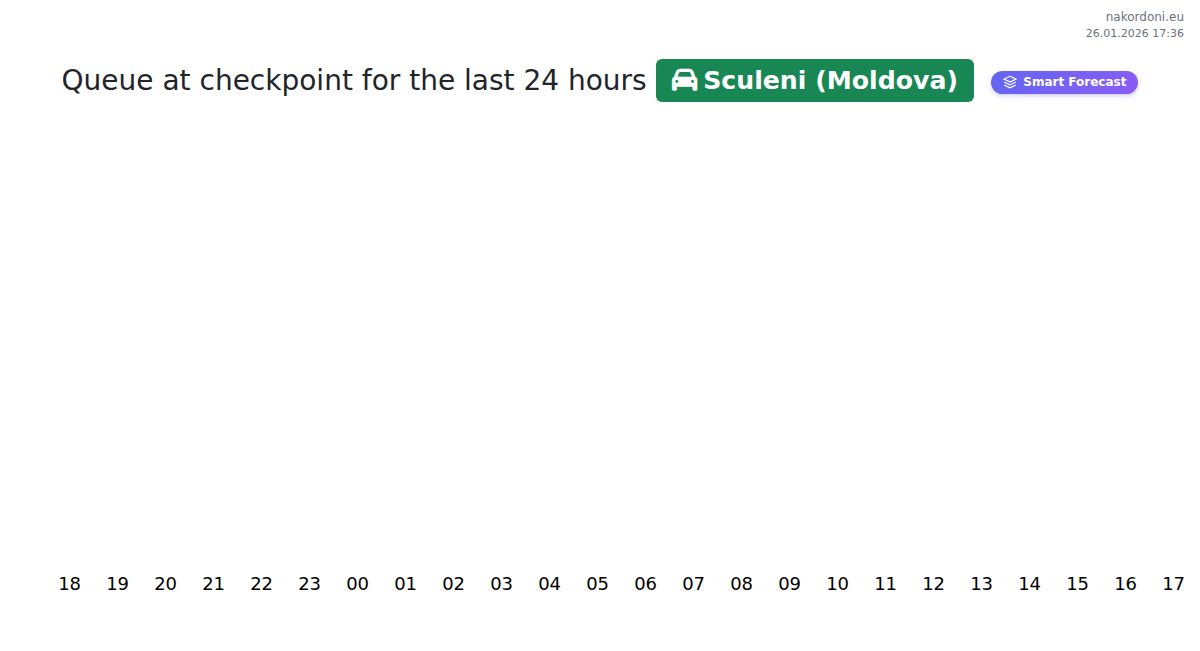The width and height of the screenshot is (1200, 651).
Task: Select the 18 hour mark on the axis
Action: click(70, 584)
